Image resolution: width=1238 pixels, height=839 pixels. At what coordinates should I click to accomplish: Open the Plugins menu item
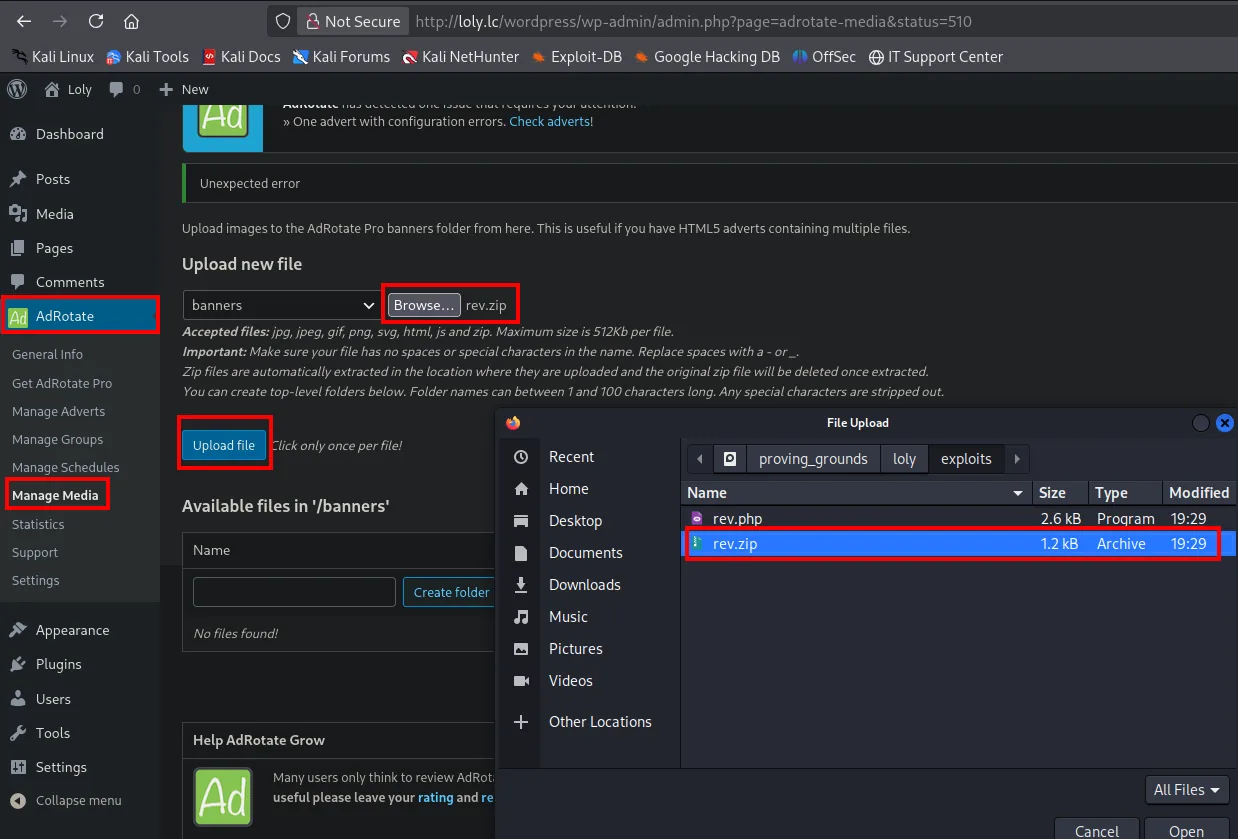[x=80, y=664]
